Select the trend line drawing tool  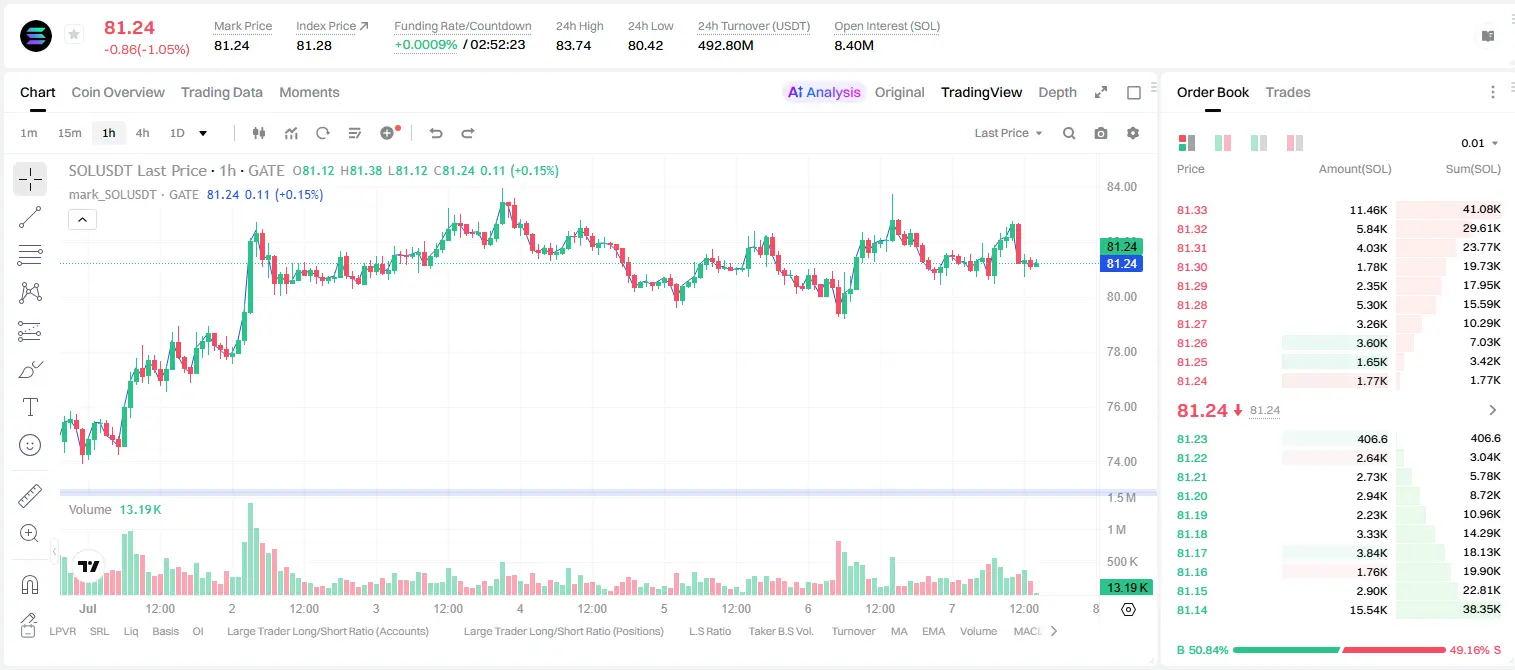click(x=30, y=217)
